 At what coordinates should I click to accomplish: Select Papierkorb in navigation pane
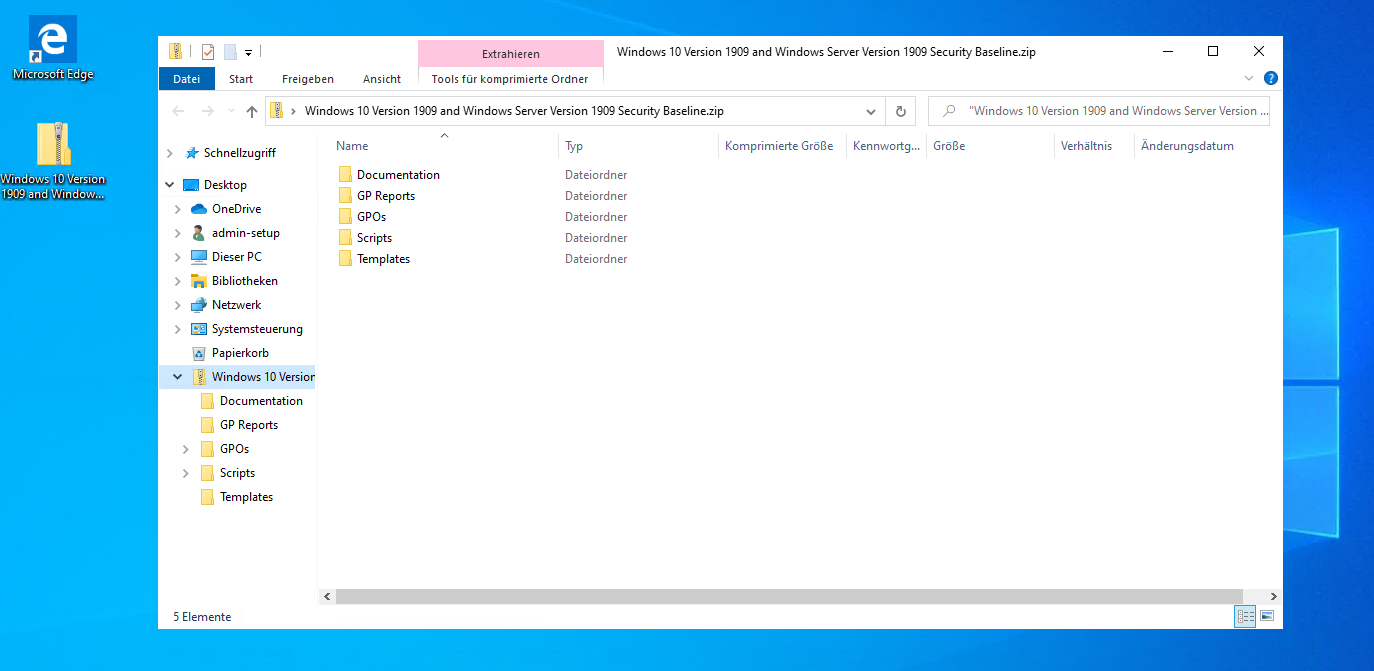click(240, 353)
